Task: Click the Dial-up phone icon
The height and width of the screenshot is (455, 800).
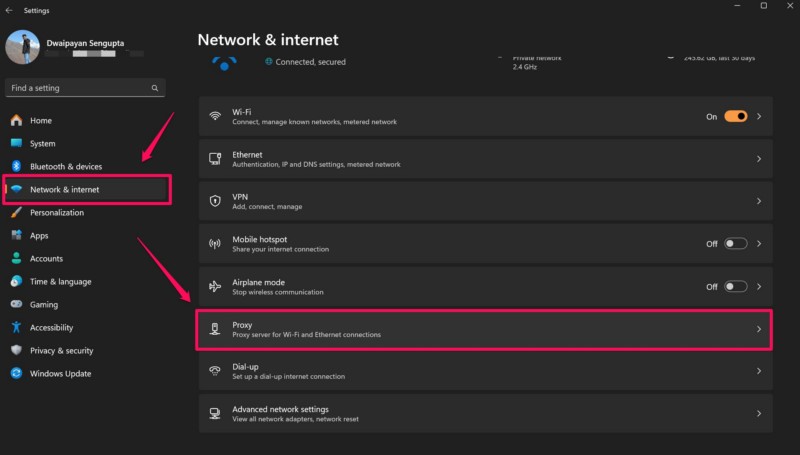Action: point(215,371)
